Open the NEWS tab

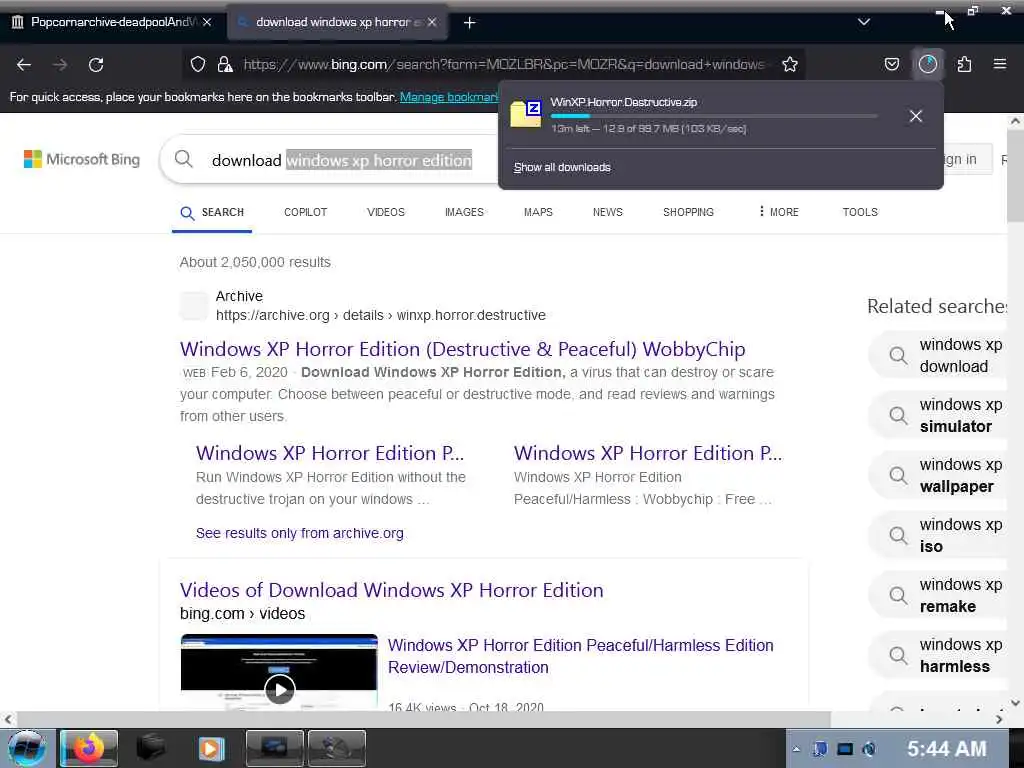coord(608,212)
